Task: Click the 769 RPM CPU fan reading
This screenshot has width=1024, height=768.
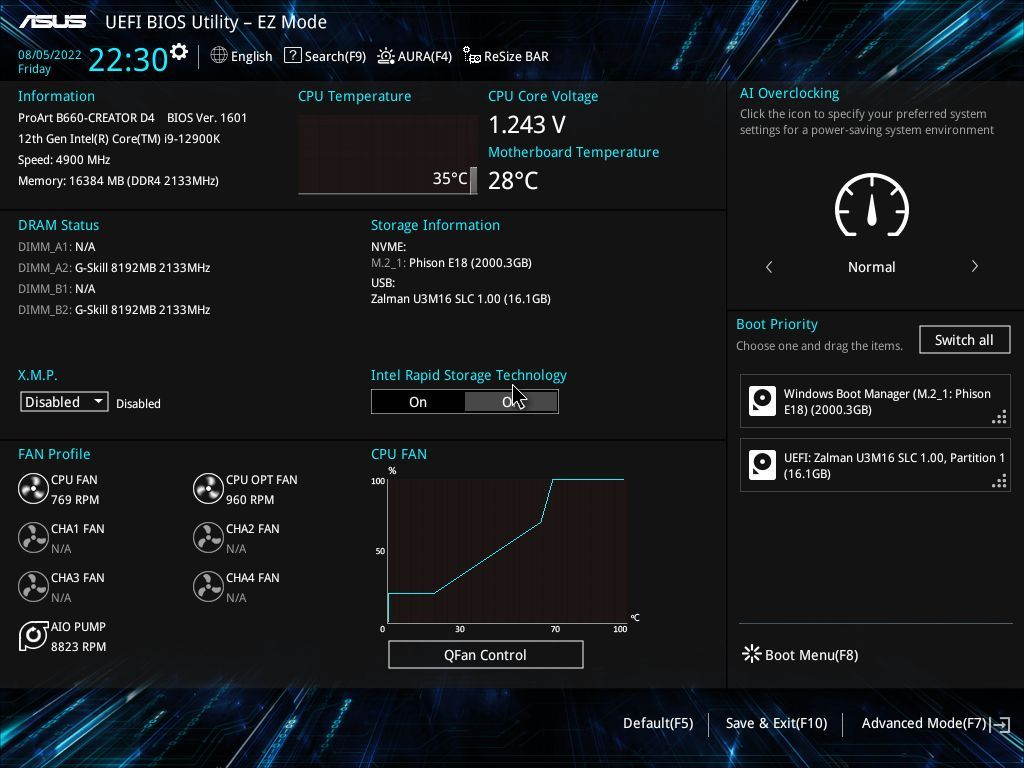Action: (75, 500)
